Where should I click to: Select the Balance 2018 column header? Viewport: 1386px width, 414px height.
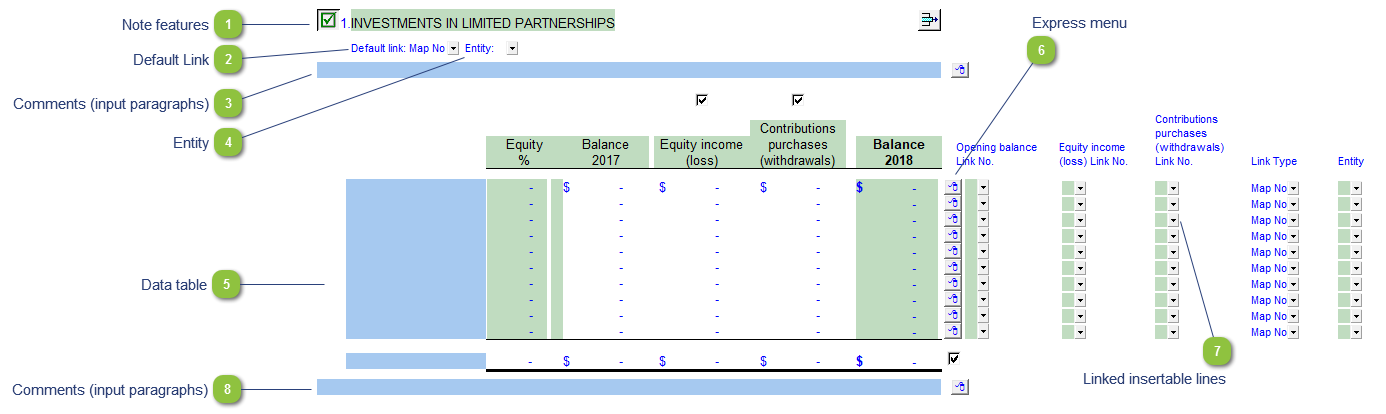[x=898, y=152]
